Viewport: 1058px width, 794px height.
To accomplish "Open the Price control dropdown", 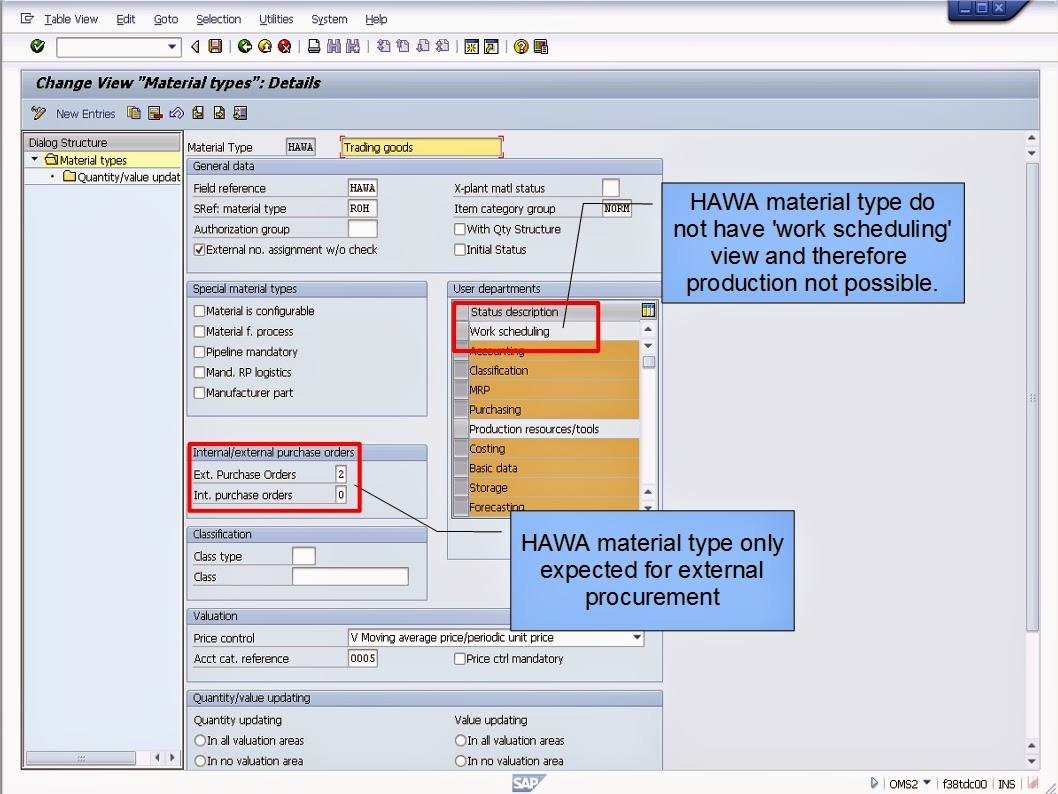I will (x=636, y=637).
